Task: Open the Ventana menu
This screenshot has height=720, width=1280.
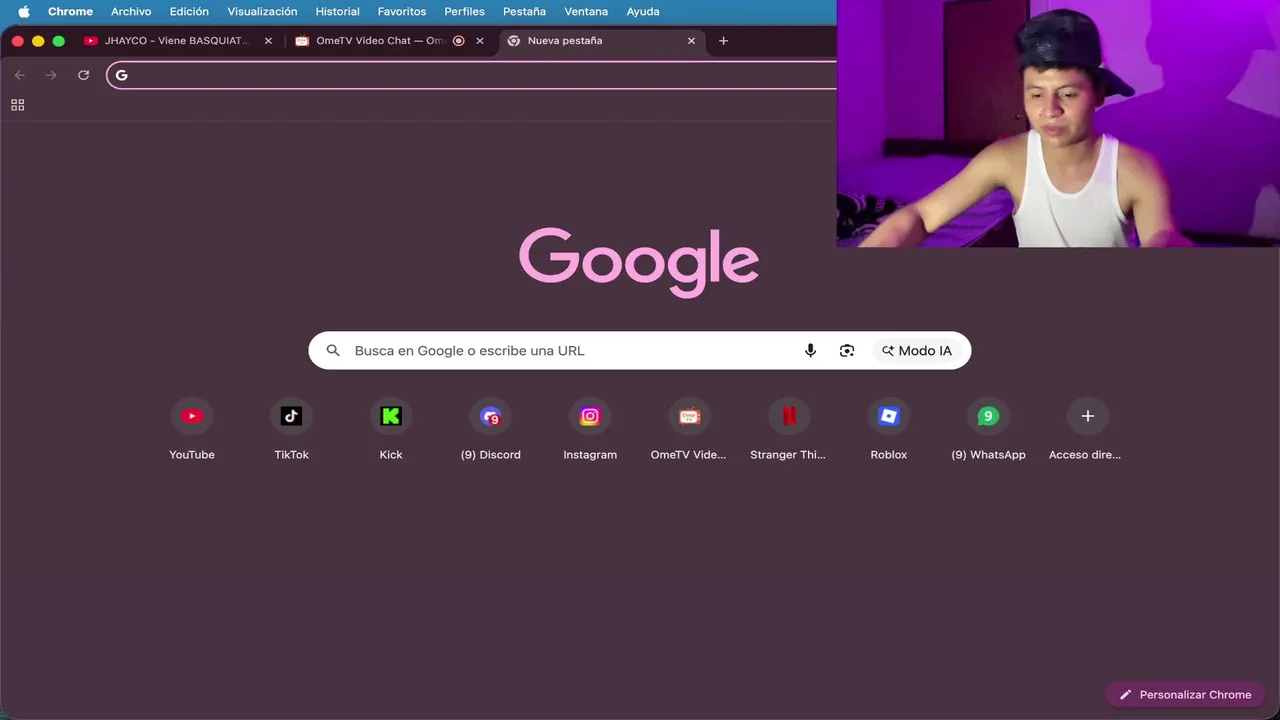Action: tap(586, 12)
